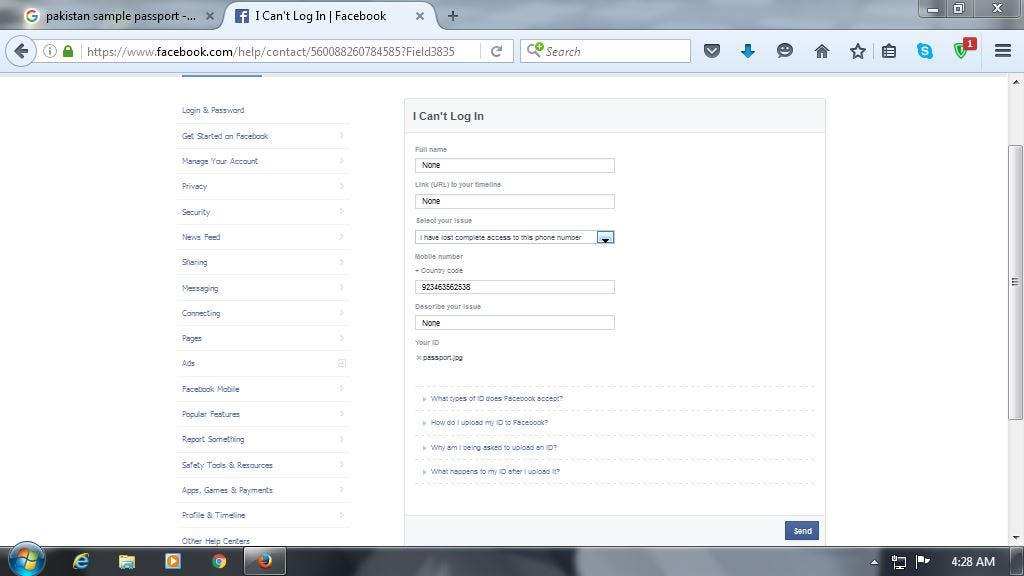Click the Link (URL) to your timeline field
1024x576 pixels.
pos(514,201)
